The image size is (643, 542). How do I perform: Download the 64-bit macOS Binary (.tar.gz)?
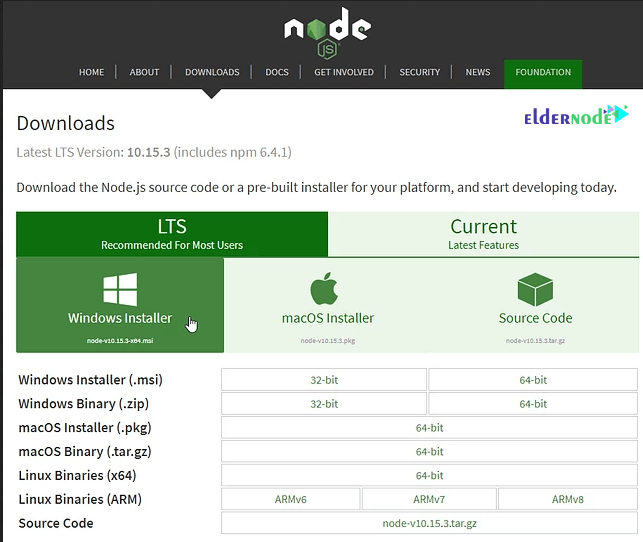click(429, 451)
